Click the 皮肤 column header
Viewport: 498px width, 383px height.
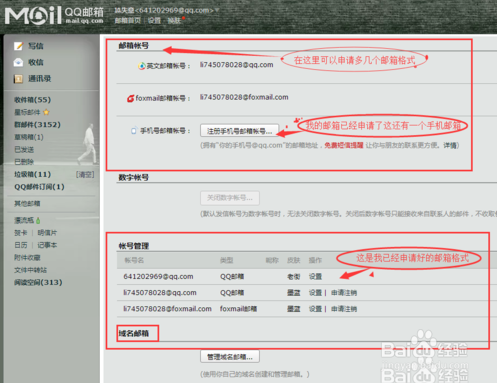294,260
